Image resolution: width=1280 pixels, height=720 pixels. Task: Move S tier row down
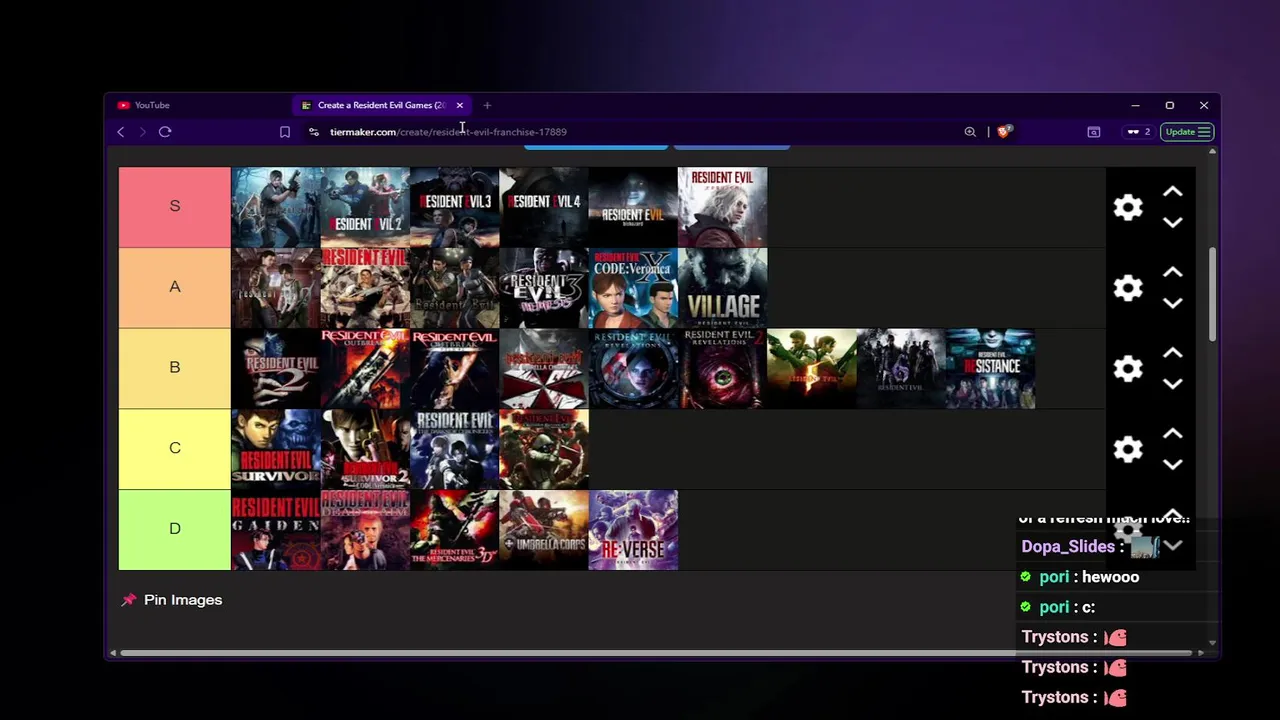[x=1173, y=222]
